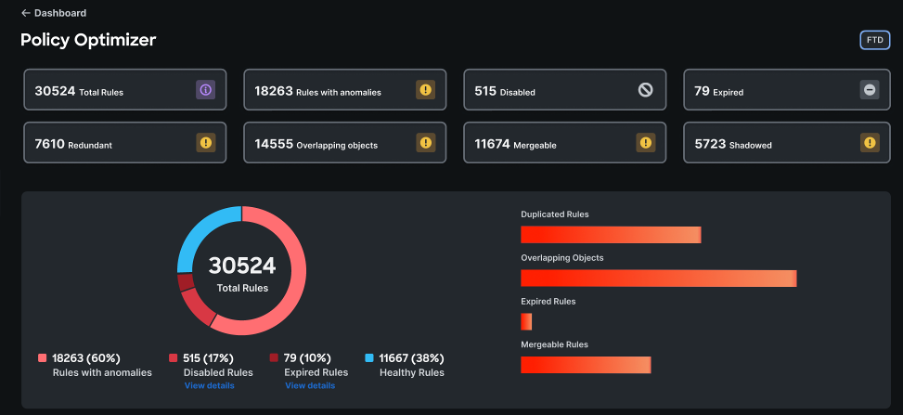The height and width of the screenshot is (416, 904).
Task: Click warning icon on Rules with anomalies card
Action: 426,90
